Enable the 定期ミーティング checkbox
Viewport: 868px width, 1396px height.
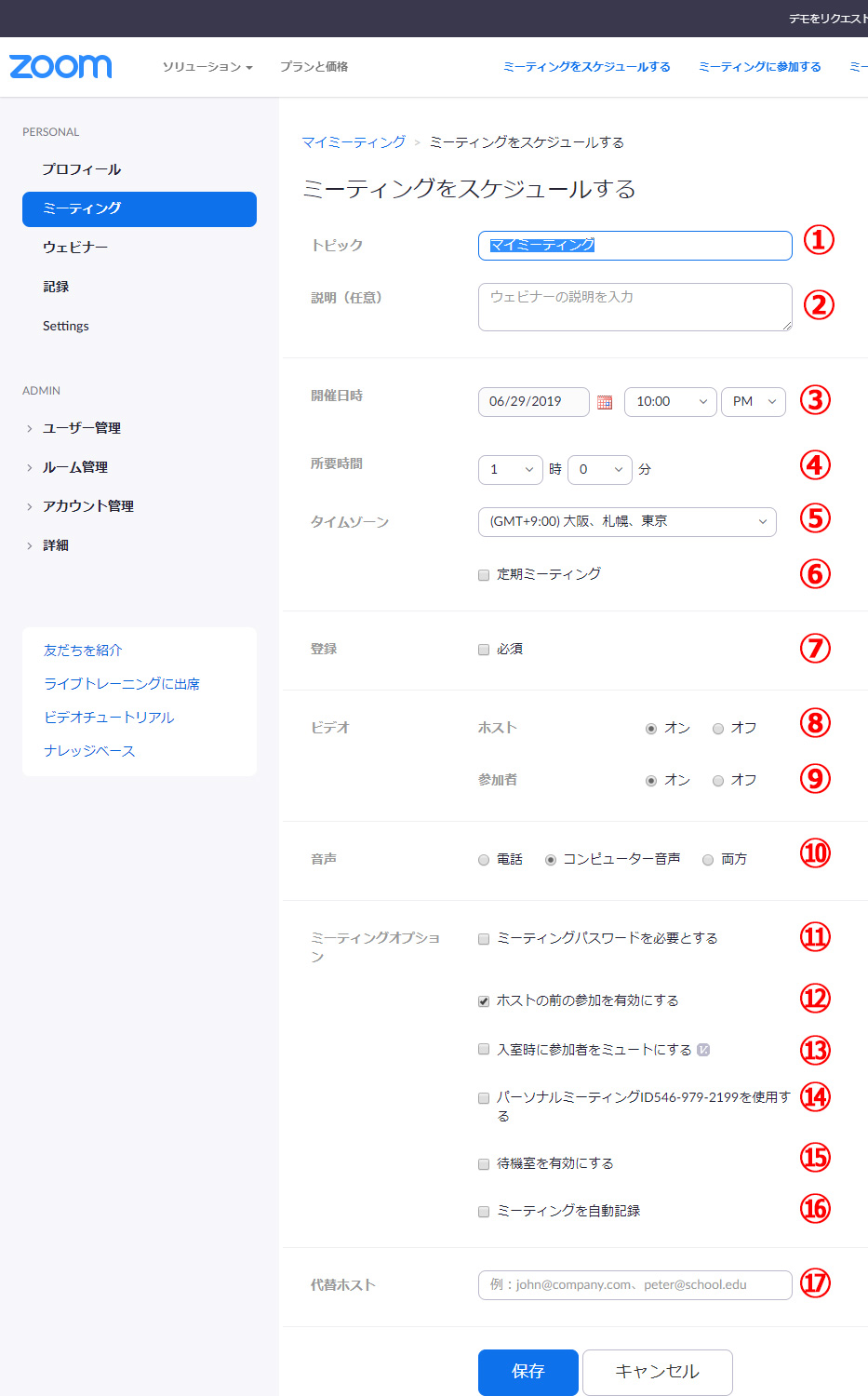484,575
